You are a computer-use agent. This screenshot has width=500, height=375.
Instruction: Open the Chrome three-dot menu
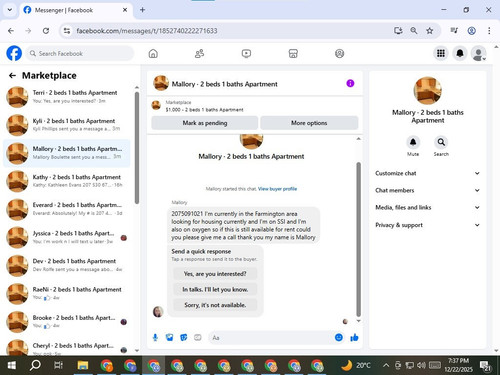coord(489,31)
